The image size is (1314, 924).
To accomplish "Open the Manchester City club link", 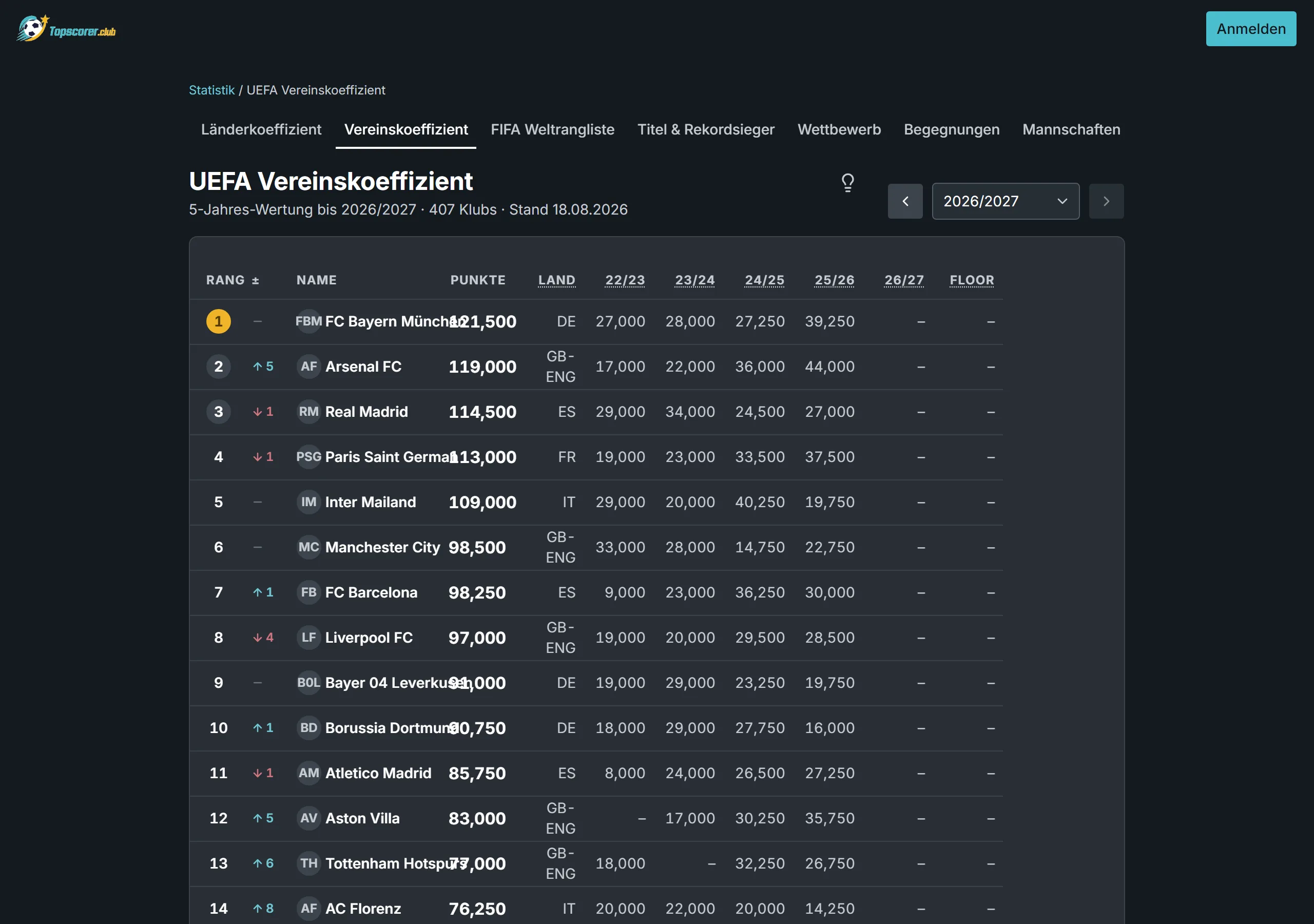I will (382, 547).
